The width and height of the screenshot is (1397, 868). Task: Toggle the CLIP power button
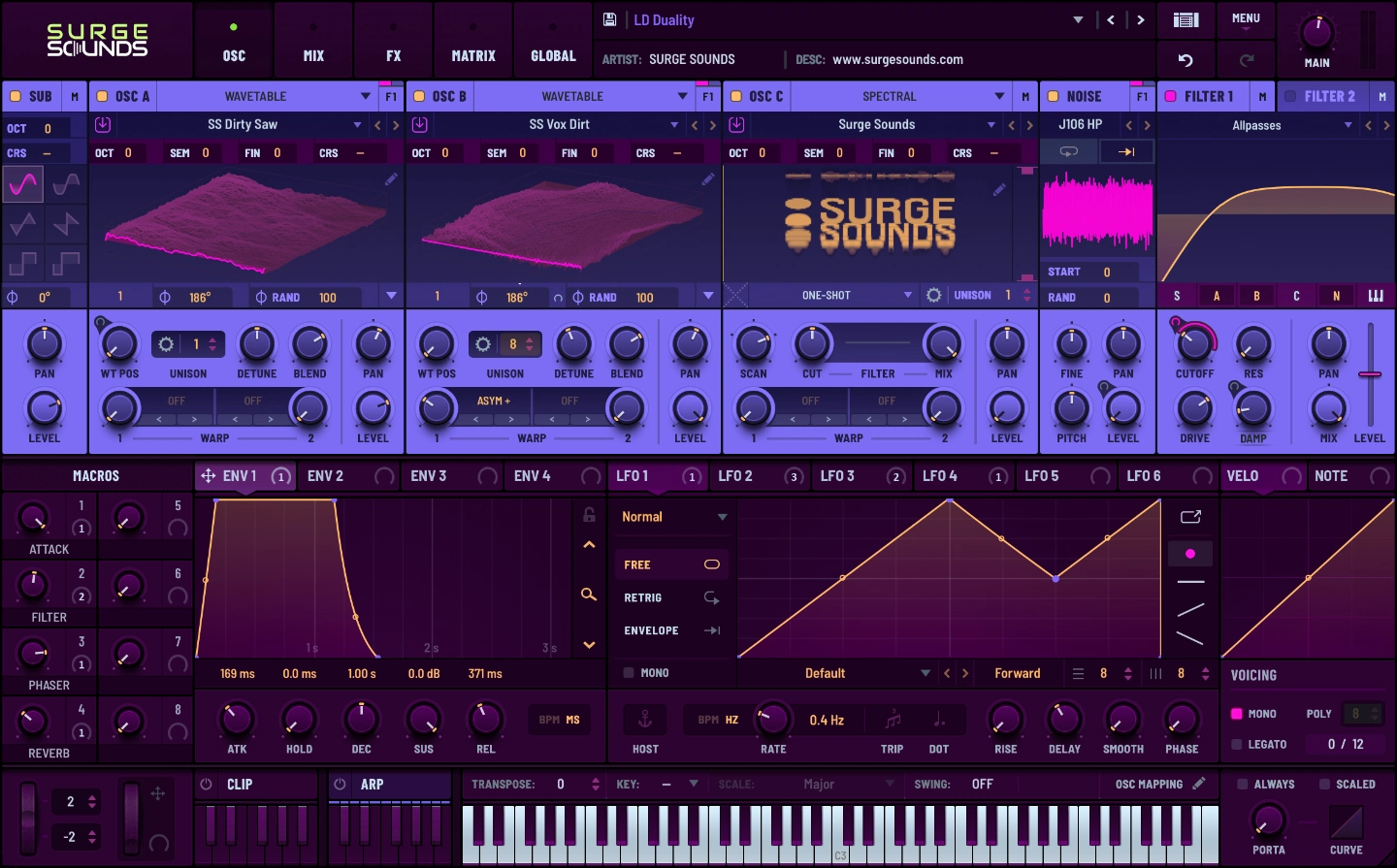[x=206, y=784]
